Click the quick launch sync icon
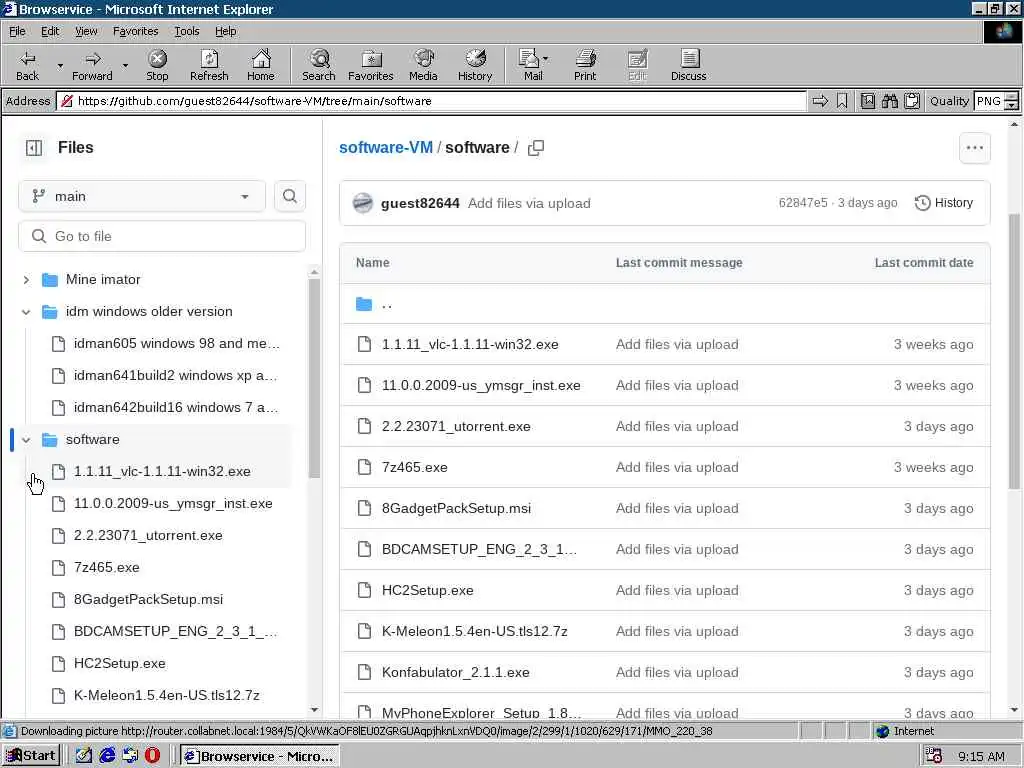This screenshot has height=768, width=1024. point(130,756)
